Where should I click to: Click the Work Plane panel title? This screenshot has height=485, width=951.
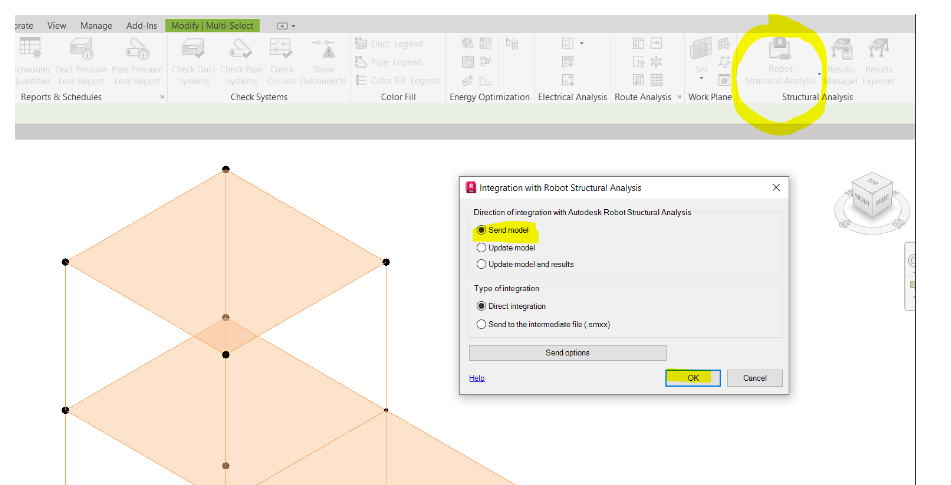pos(710,97)
